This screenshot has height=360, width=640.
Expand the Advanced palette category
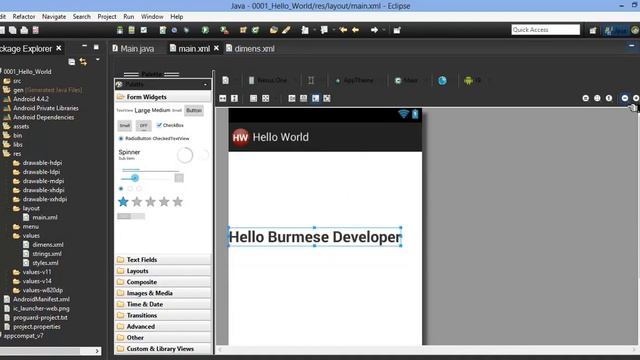[x=163, y=327]
